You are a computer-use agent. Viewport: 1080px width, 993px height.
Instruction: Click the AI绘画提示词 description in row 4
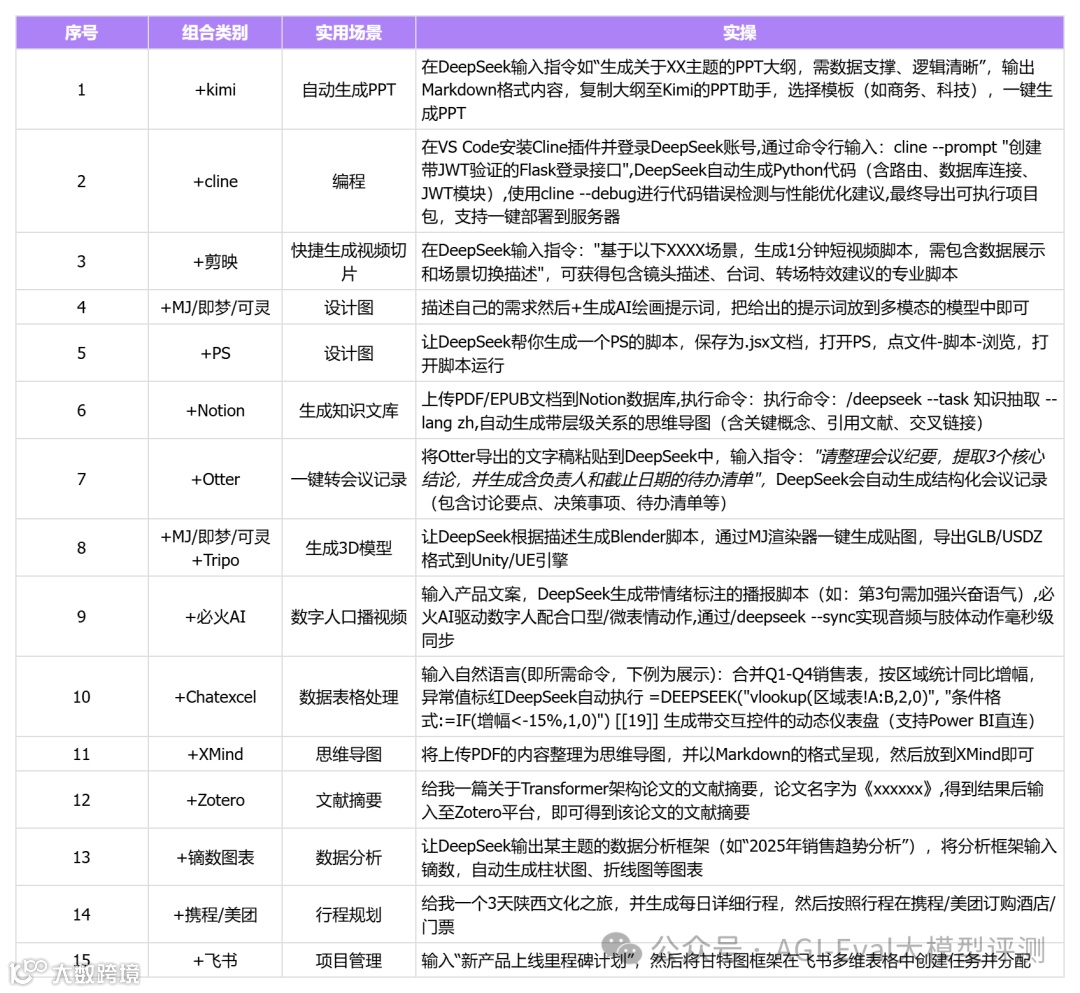(740, 307)
